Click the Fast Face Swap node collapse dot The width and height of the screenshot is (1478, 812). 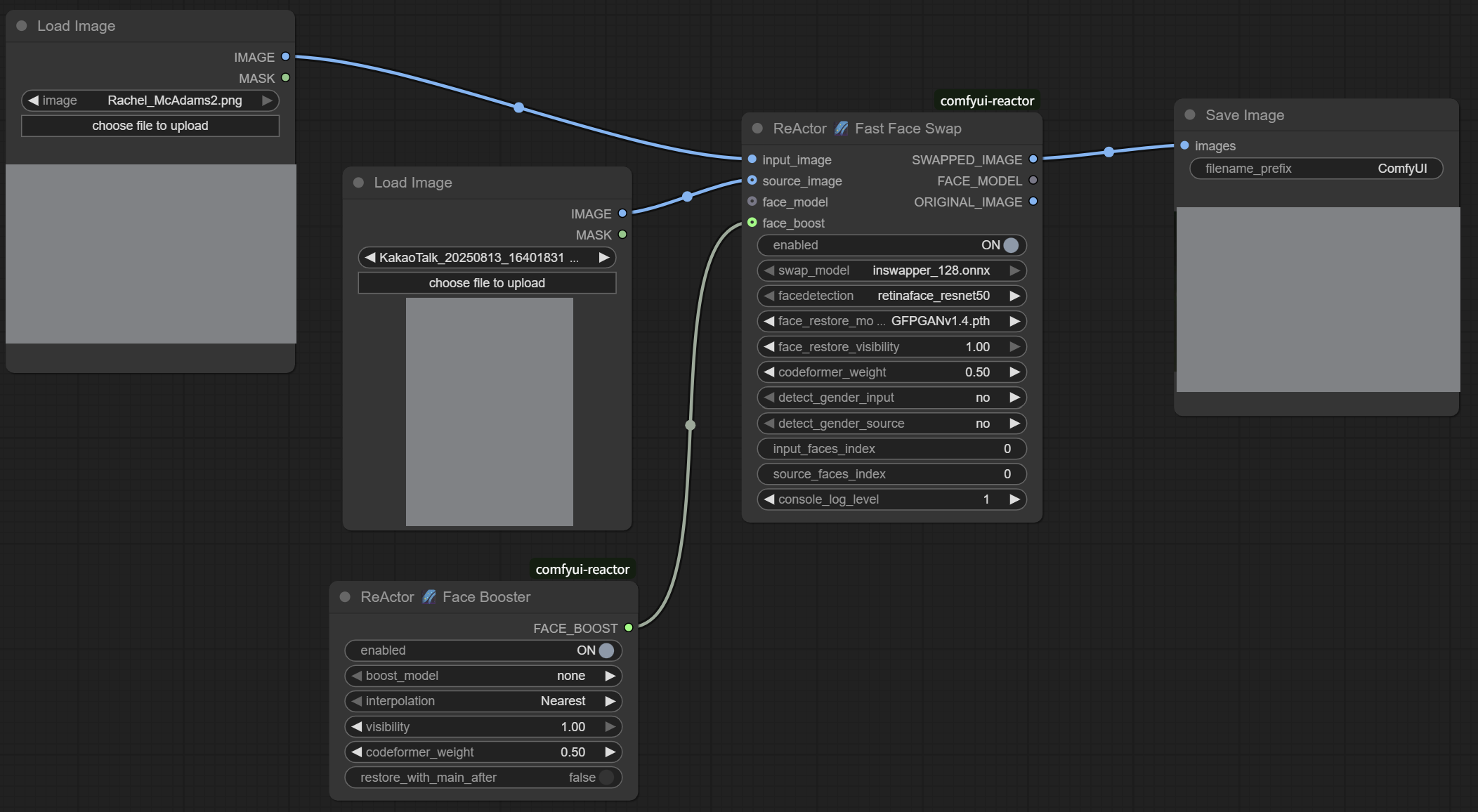tap(757, 129)
